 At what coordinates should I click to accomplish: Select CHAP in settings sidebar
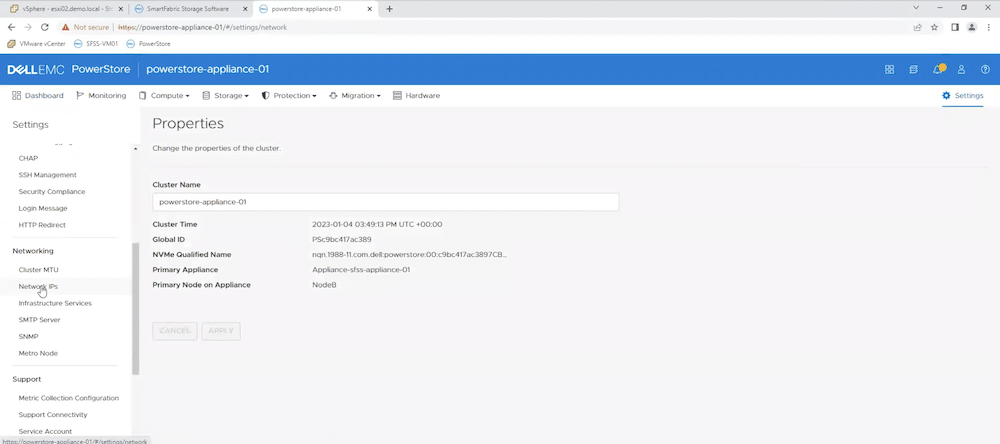(x=28, y=158)
